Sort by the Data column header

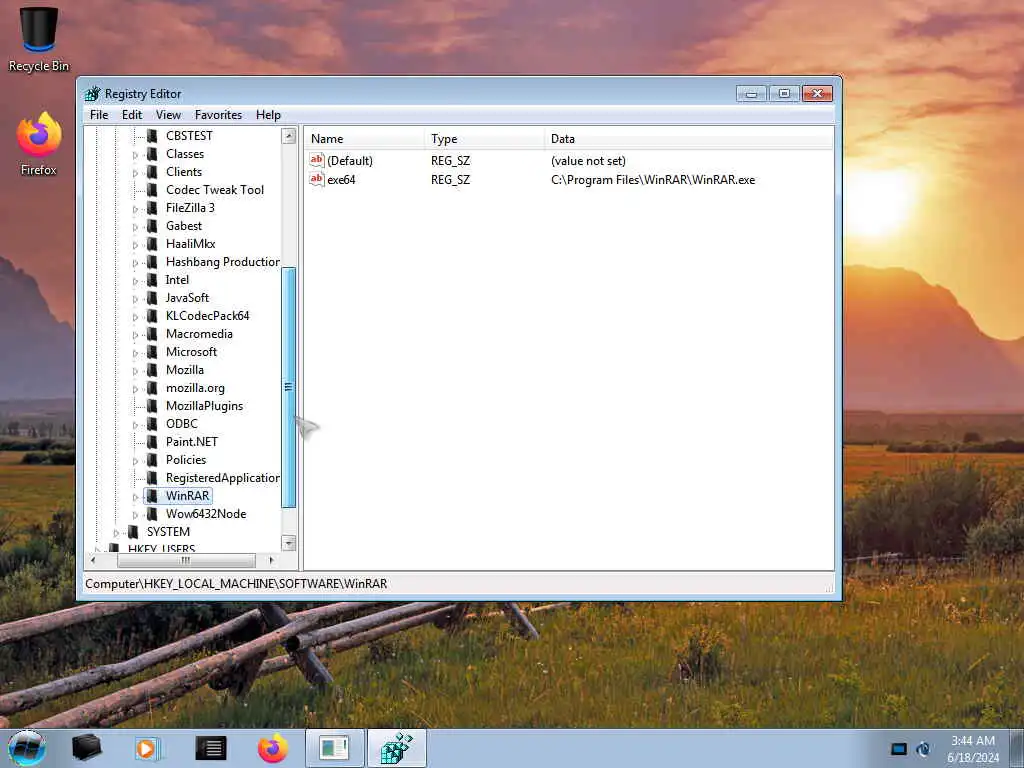click(689, 139)
